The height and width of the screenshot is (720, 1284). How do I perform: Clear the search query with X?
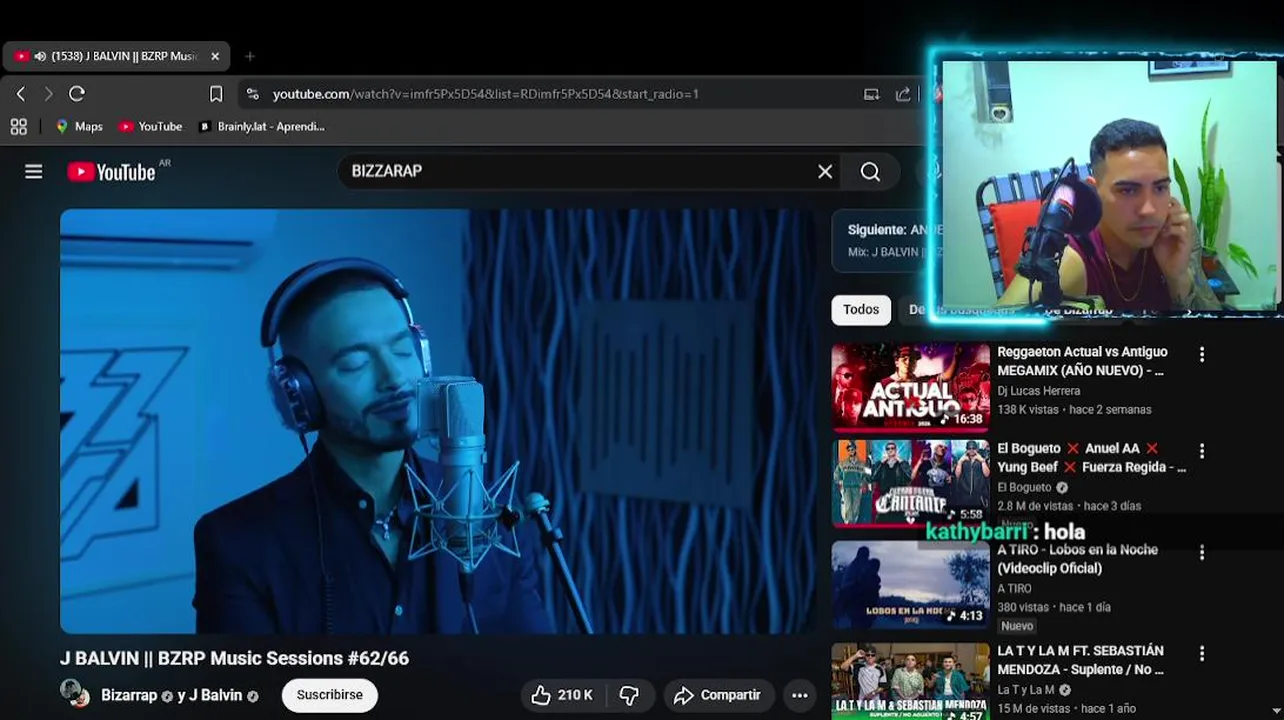[x=825, y=172]
